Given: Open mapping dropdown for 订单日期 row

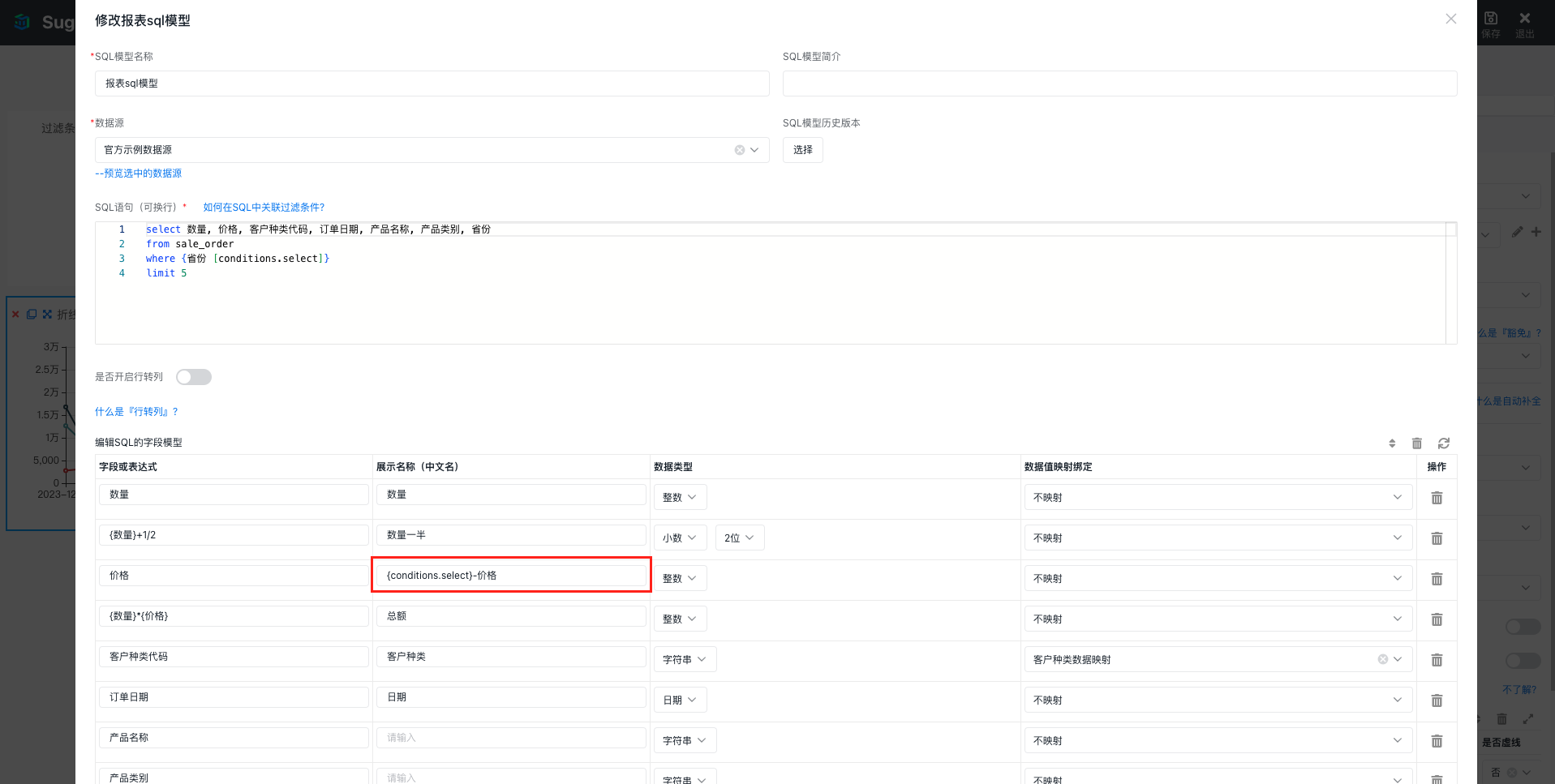Looking at the screenshot, I should [1218, 700].
